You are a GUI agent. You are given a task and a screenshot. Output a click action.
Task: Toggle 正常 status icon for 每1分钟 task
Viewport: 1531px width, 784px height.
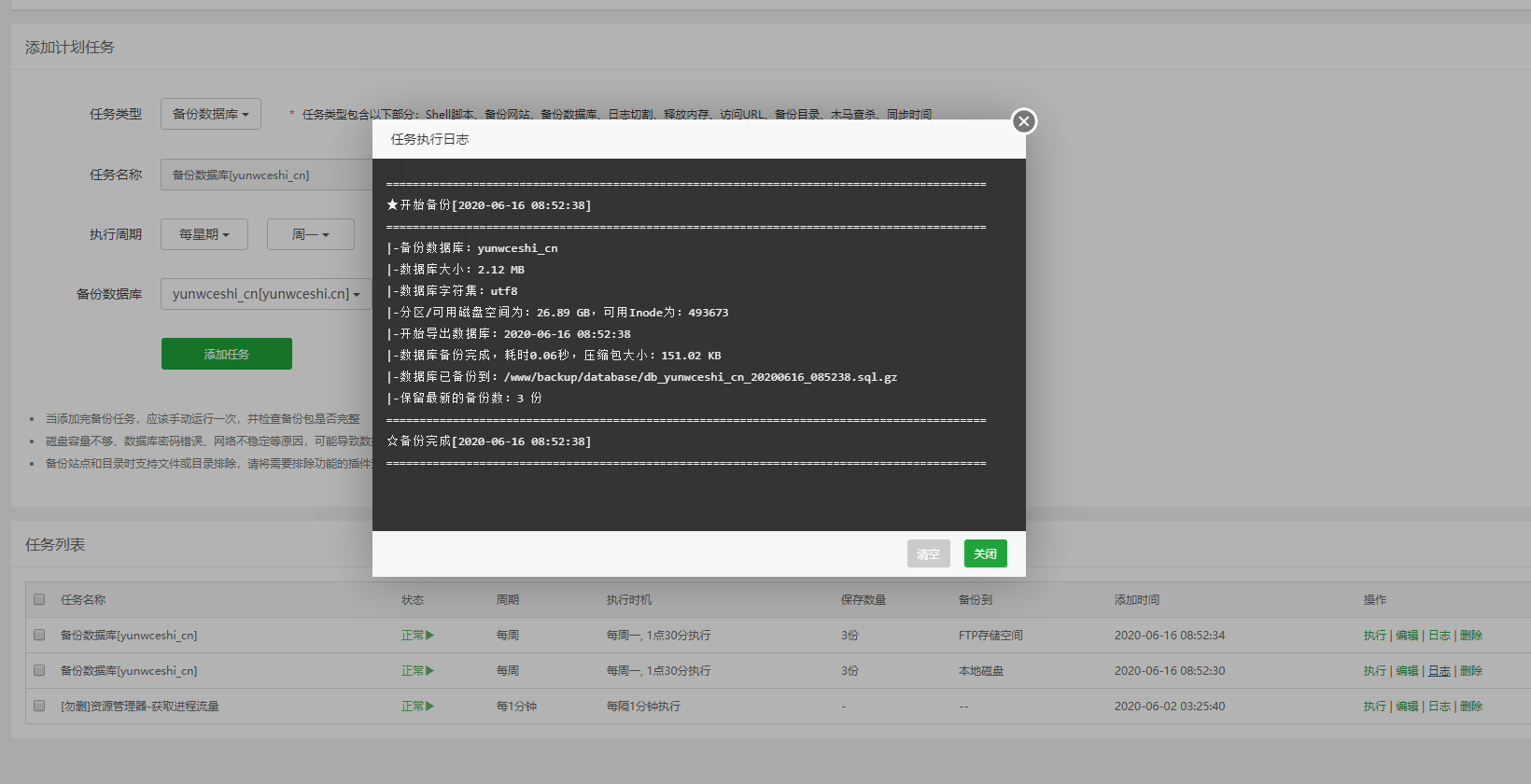418,707
